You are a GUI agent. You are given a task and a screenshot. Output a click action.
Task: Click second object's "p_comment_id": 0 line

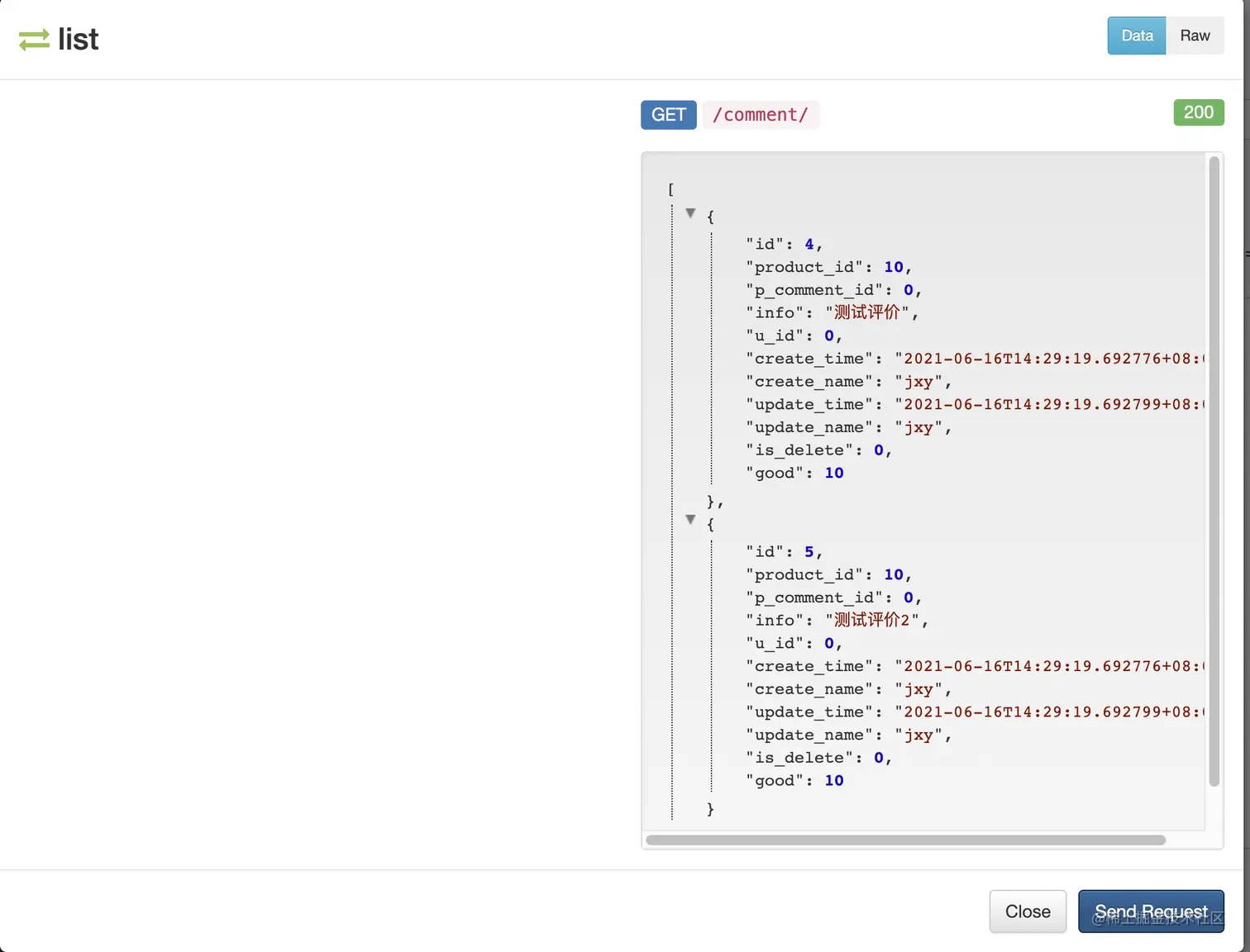(x=833, y=597)
